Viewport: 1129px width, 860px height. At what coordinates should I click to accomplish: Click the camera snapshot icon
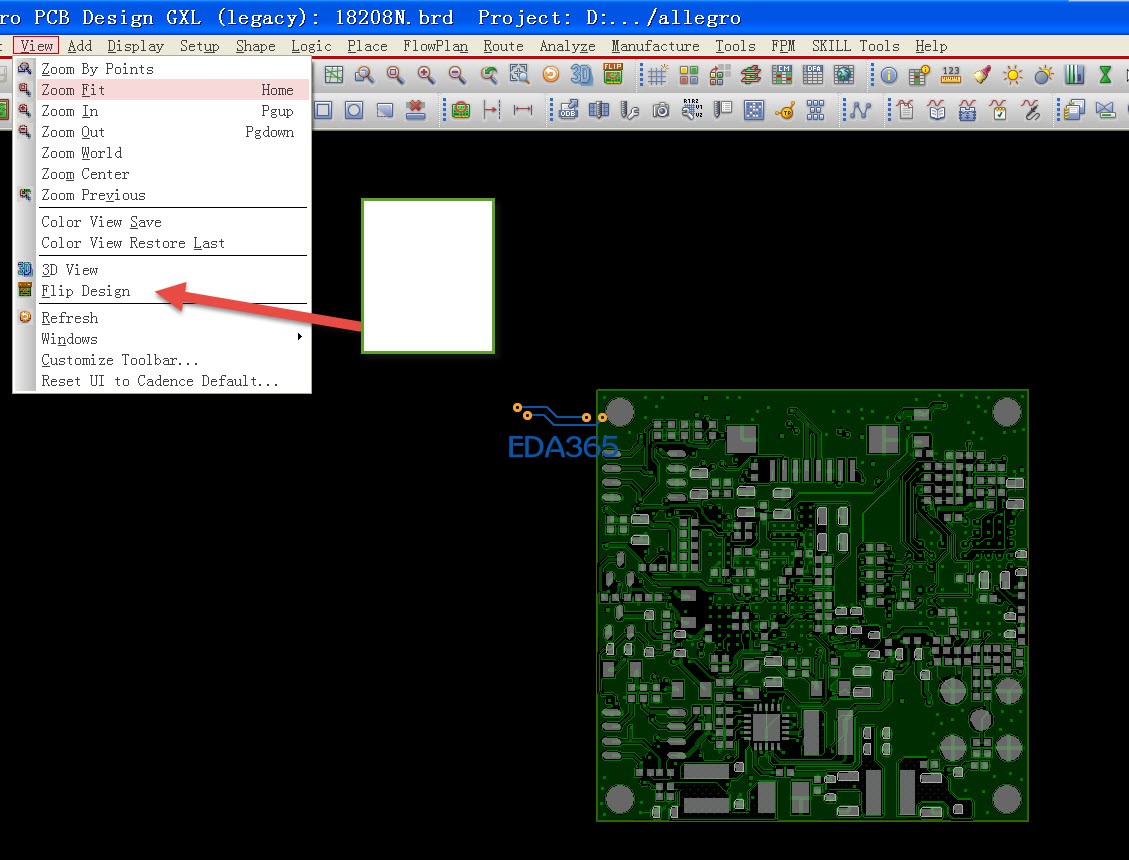[660, 110]
